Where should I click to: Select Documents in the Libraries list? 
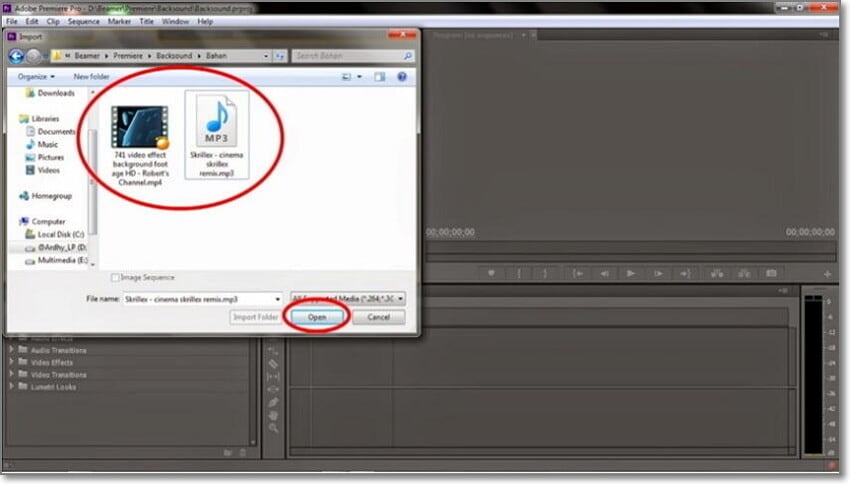pyautogui.click(x=51, y=131)
